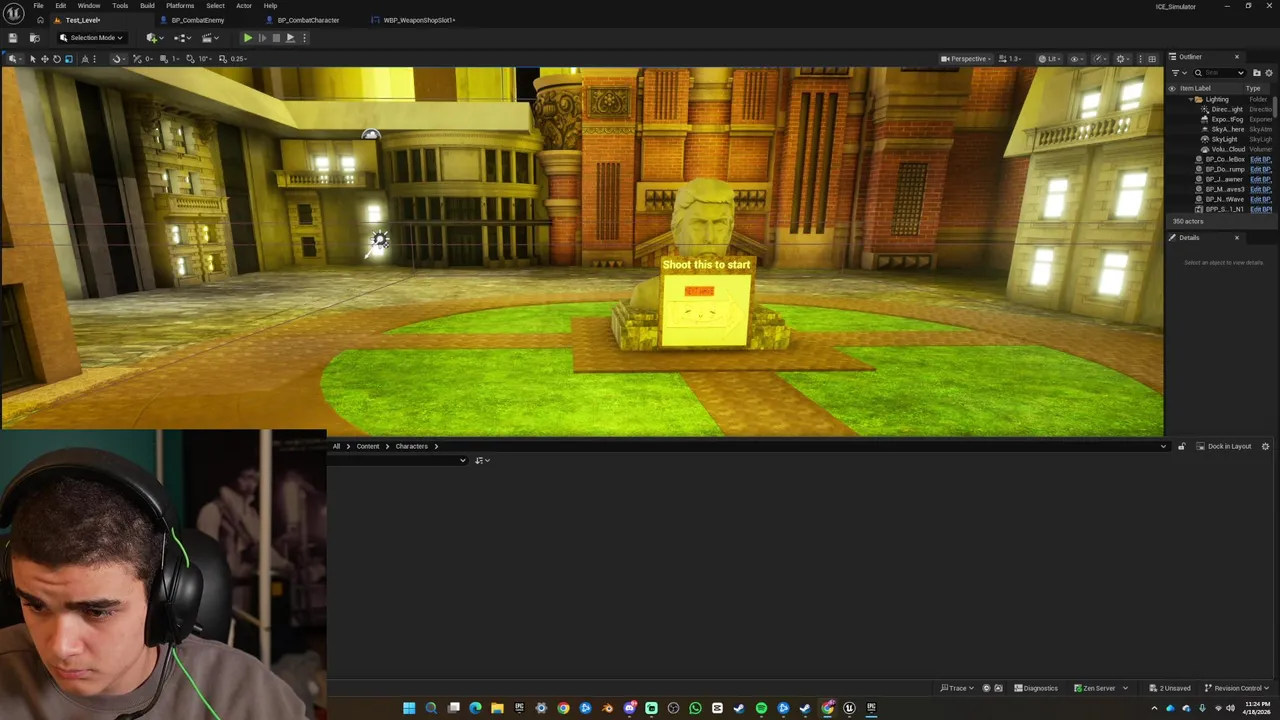Click the viewport layout grid icon
The height and width of the screenshot is (720, 1280).
1152,59
